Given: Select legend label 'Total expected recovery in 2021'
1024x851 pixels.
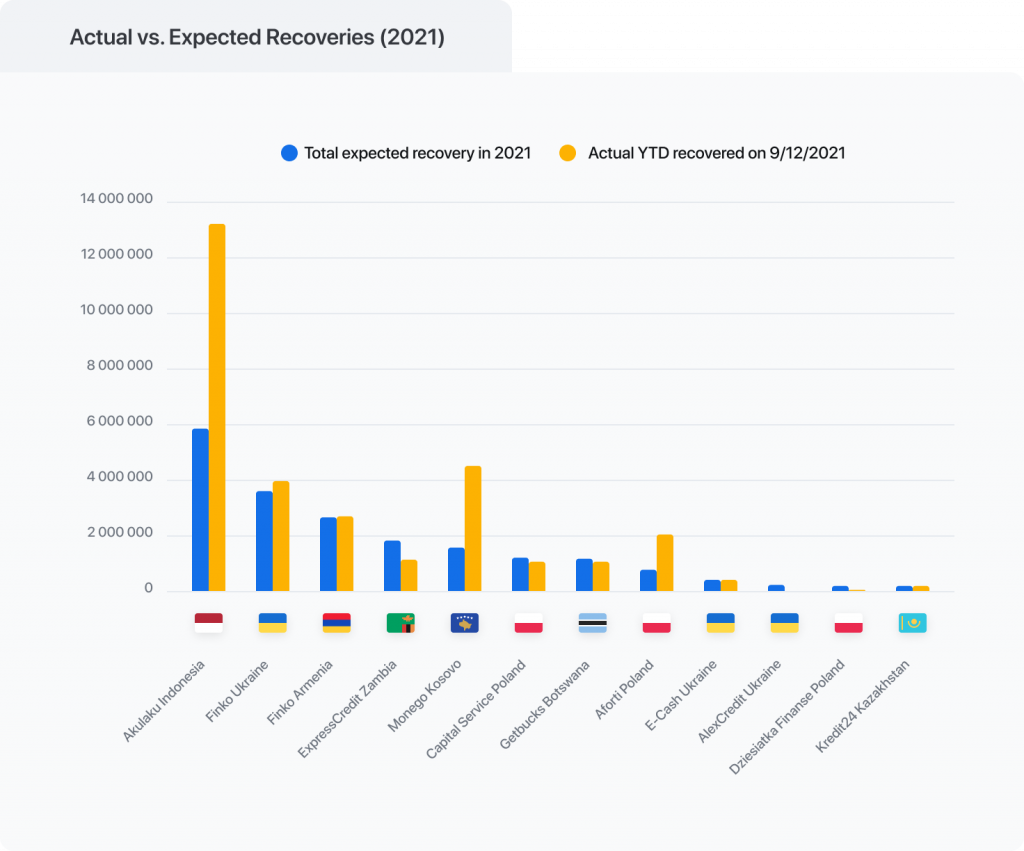Looking at the screenshot, I should 417,153.
